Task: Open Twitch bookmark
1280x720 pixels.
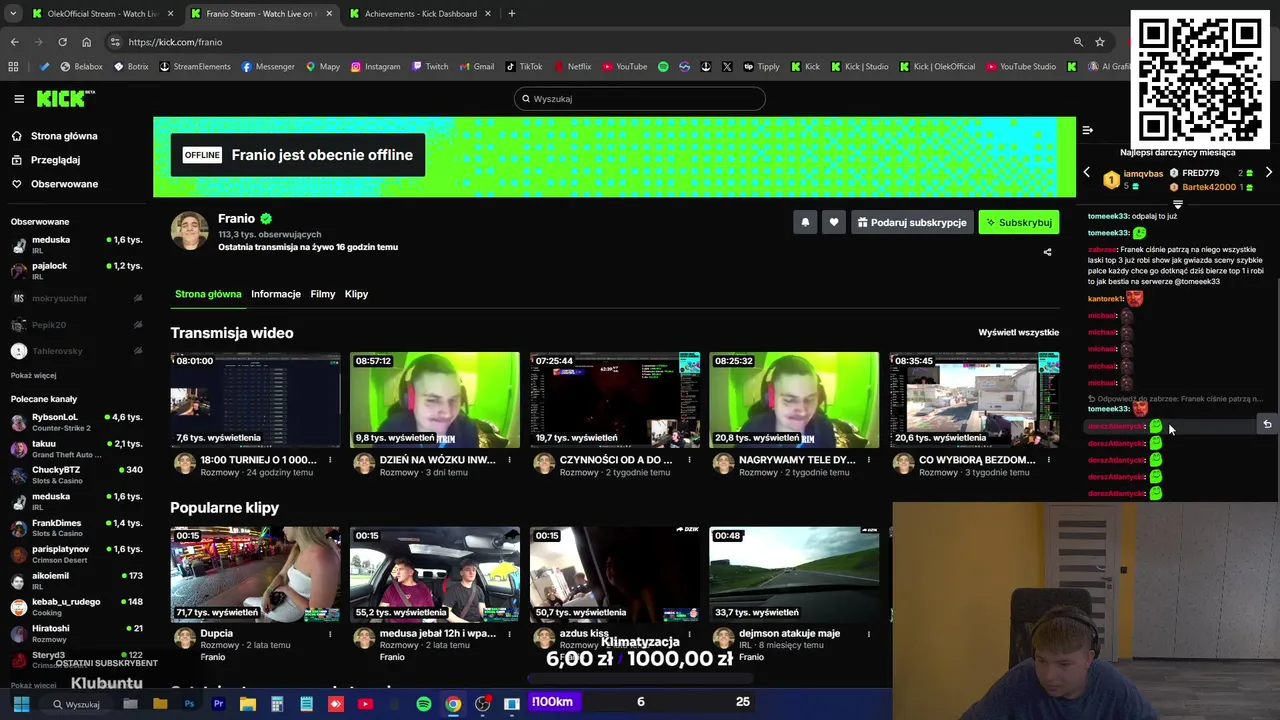Action: pyautogui.click(x=430, y=67)
